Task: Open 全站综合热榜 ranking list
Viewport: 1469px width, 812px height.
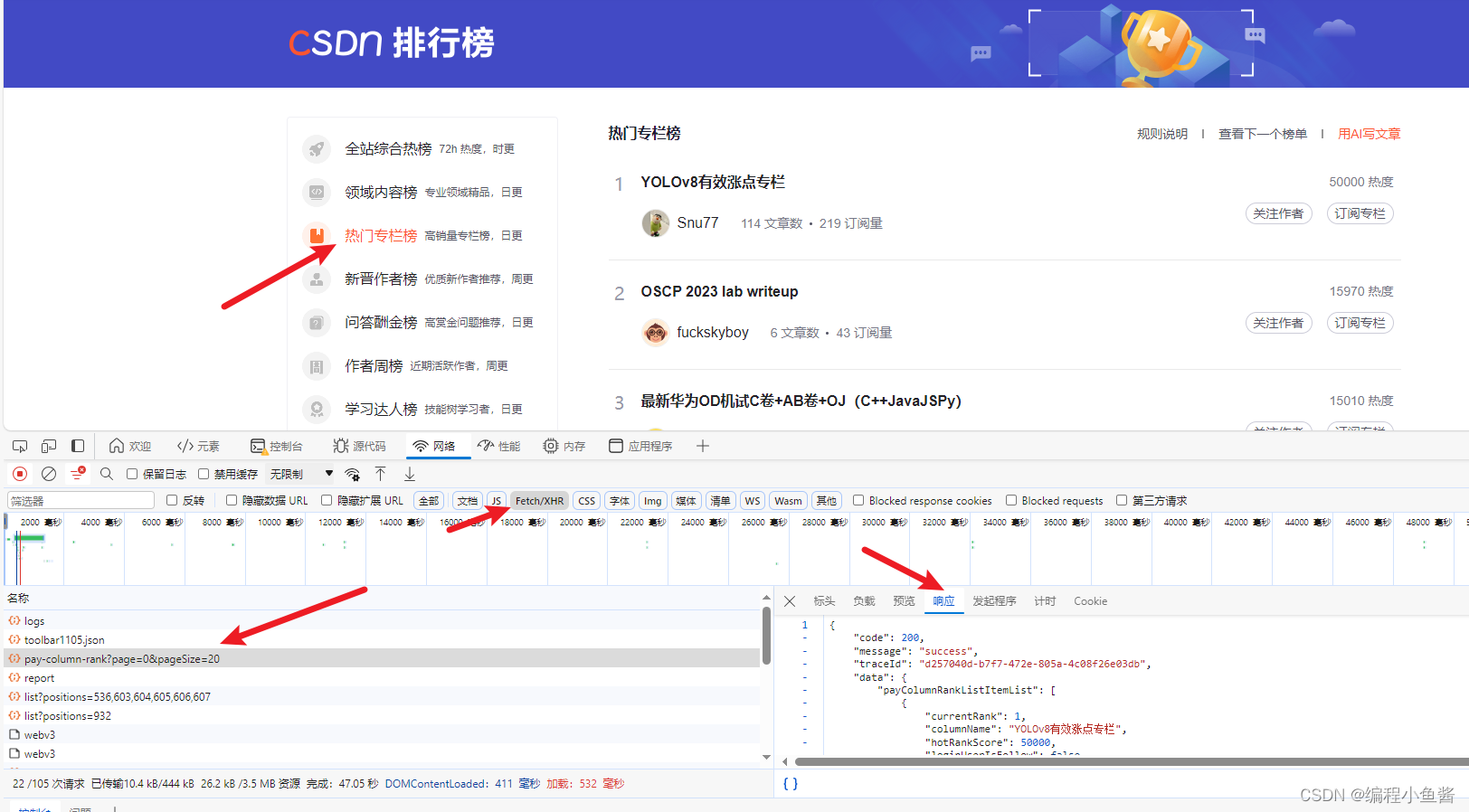Action: [388, 148]
